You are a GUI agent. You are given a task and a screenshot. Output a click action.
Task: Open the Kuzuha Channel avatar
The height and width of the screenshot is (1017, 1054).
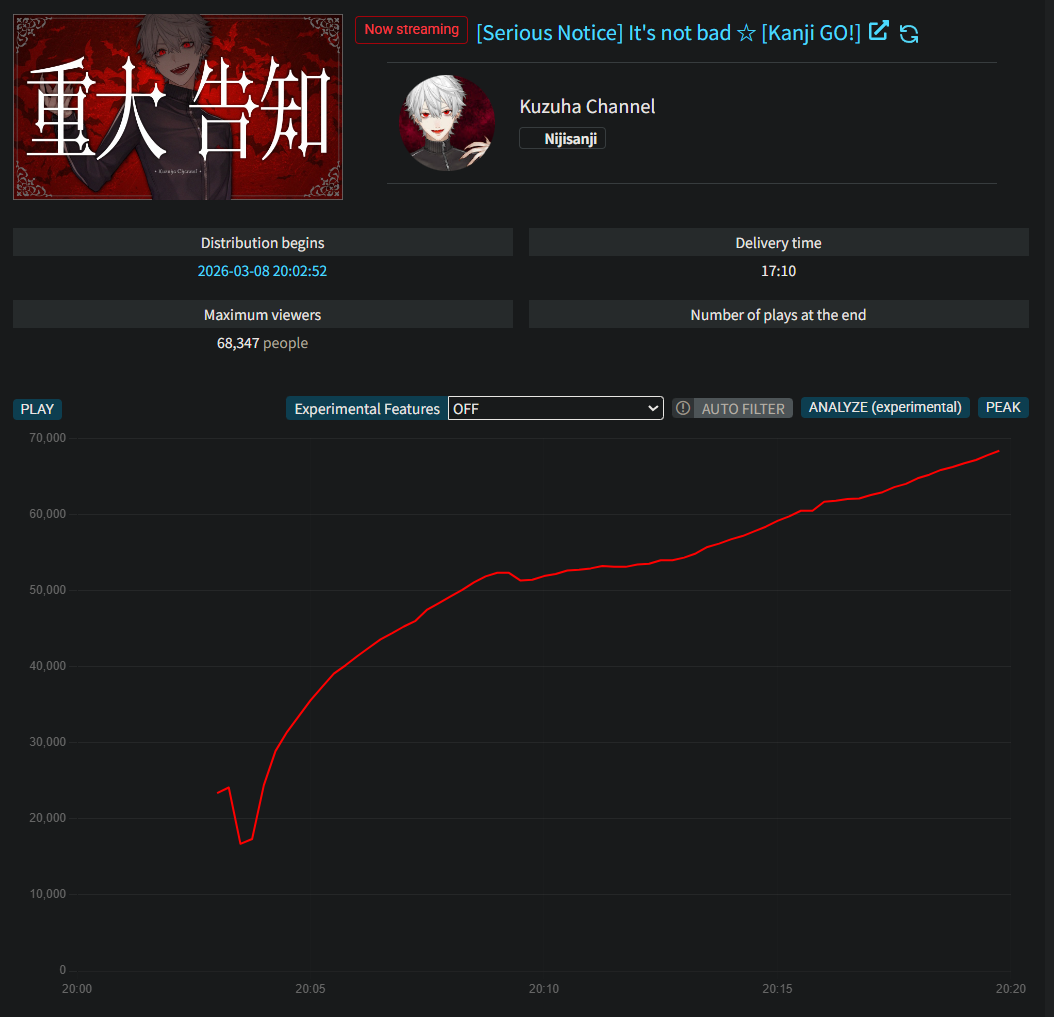tap(447, 123)
